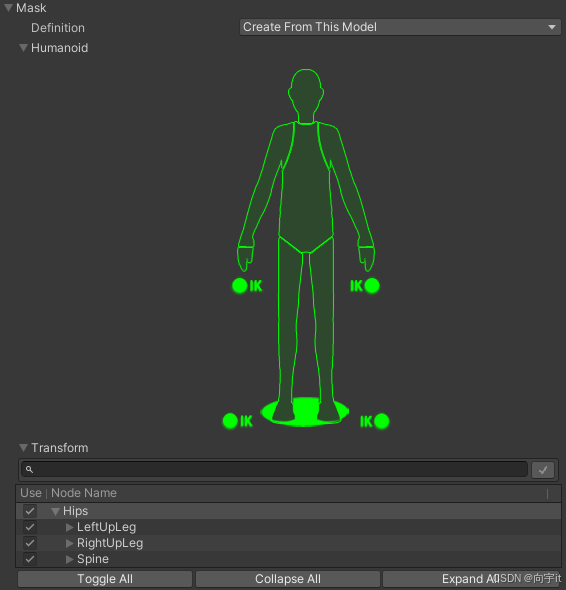566x590 pixels.
Task: Uncheck the Use box for Hips
Action: click(x=30, y=511)
